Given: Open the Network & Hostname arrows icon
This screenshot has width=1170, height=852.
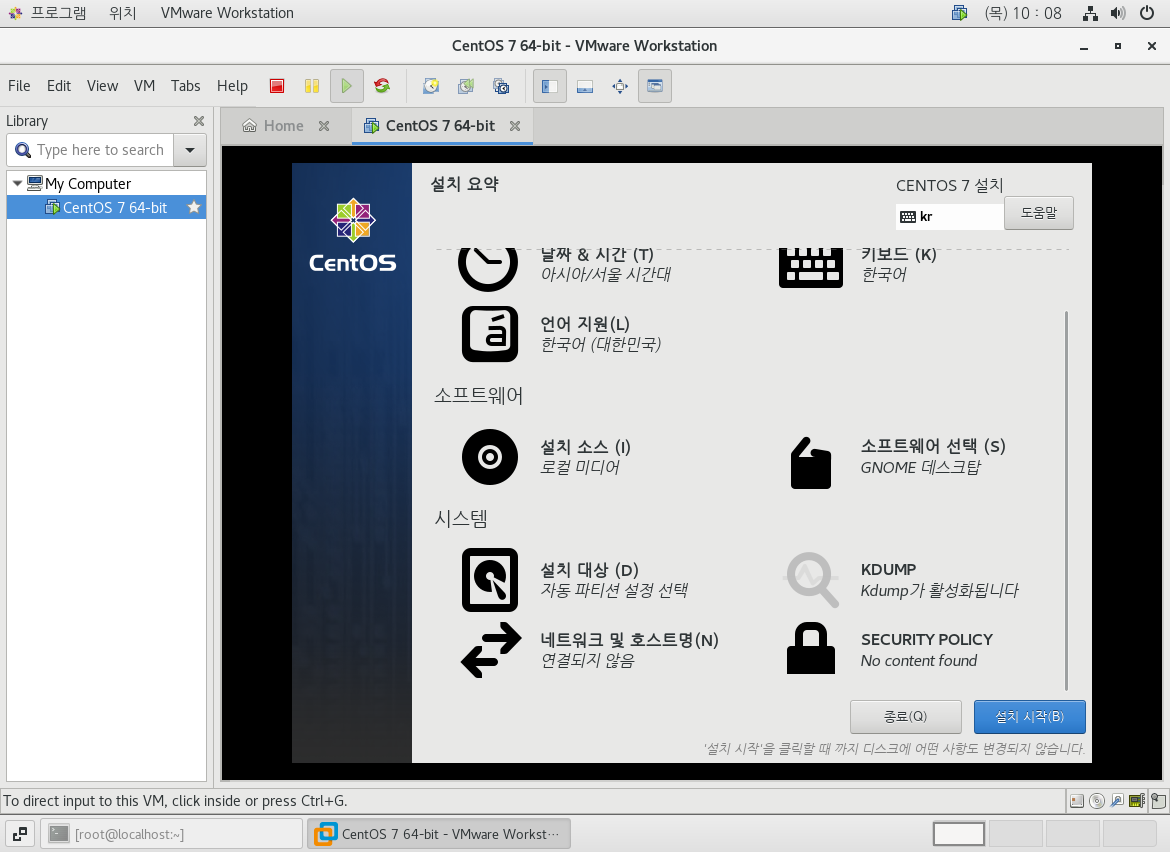Looking at the screenshot, I should [x=490, y=650].
